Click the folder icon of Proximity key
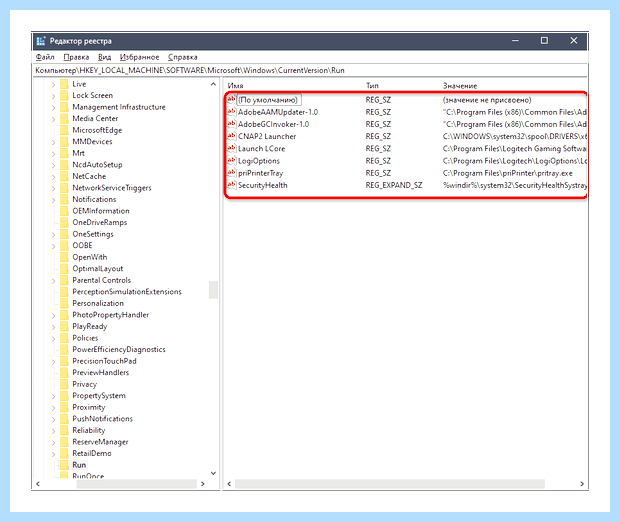 [x=64, y=407]
